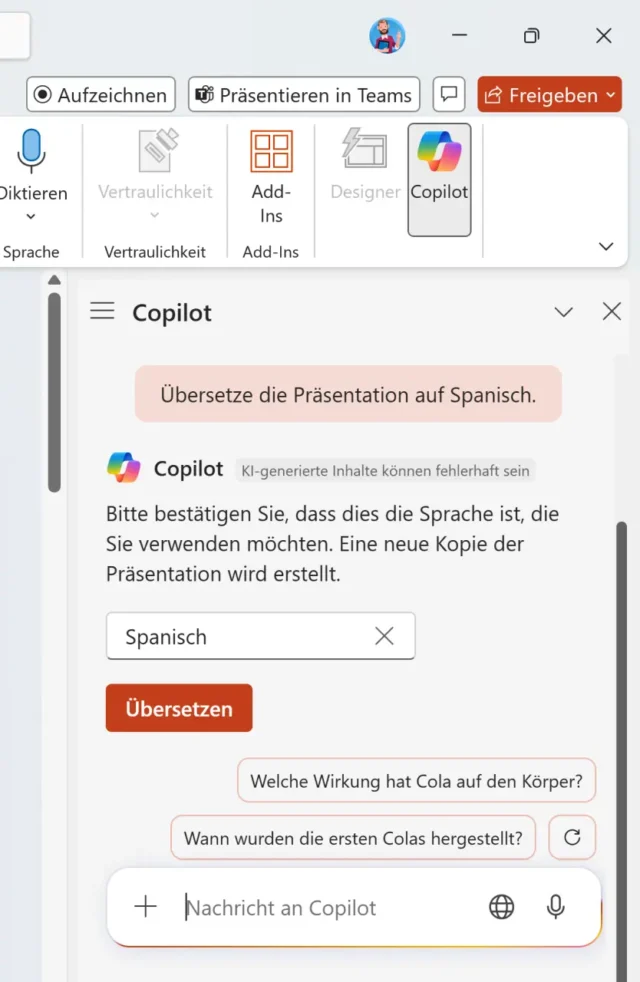Open the Copilot ribbon button
Viewport: 640px width, 982px height.
click(439, 179)
